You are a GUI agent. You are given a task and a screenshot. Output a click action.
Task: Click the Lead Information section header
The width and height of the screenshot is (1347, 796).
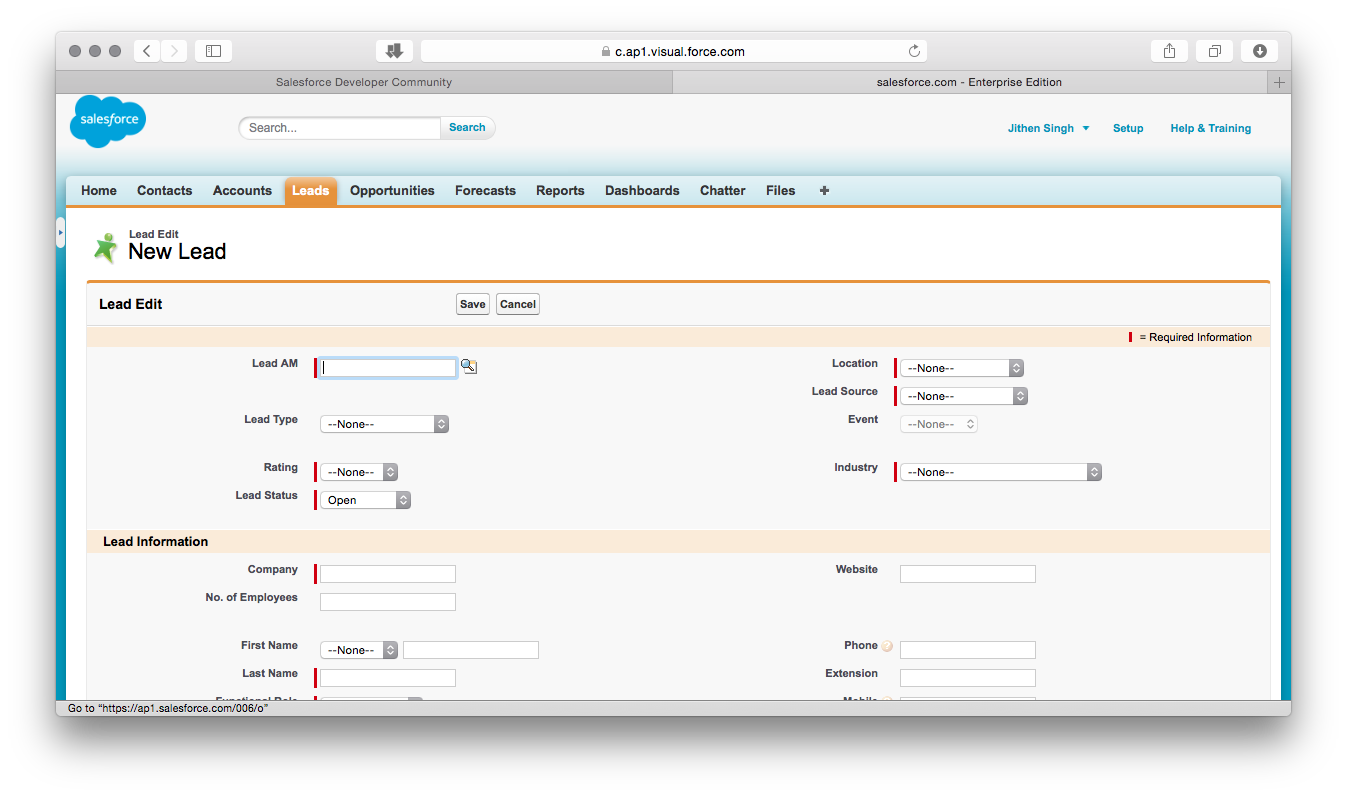point(678,542)
